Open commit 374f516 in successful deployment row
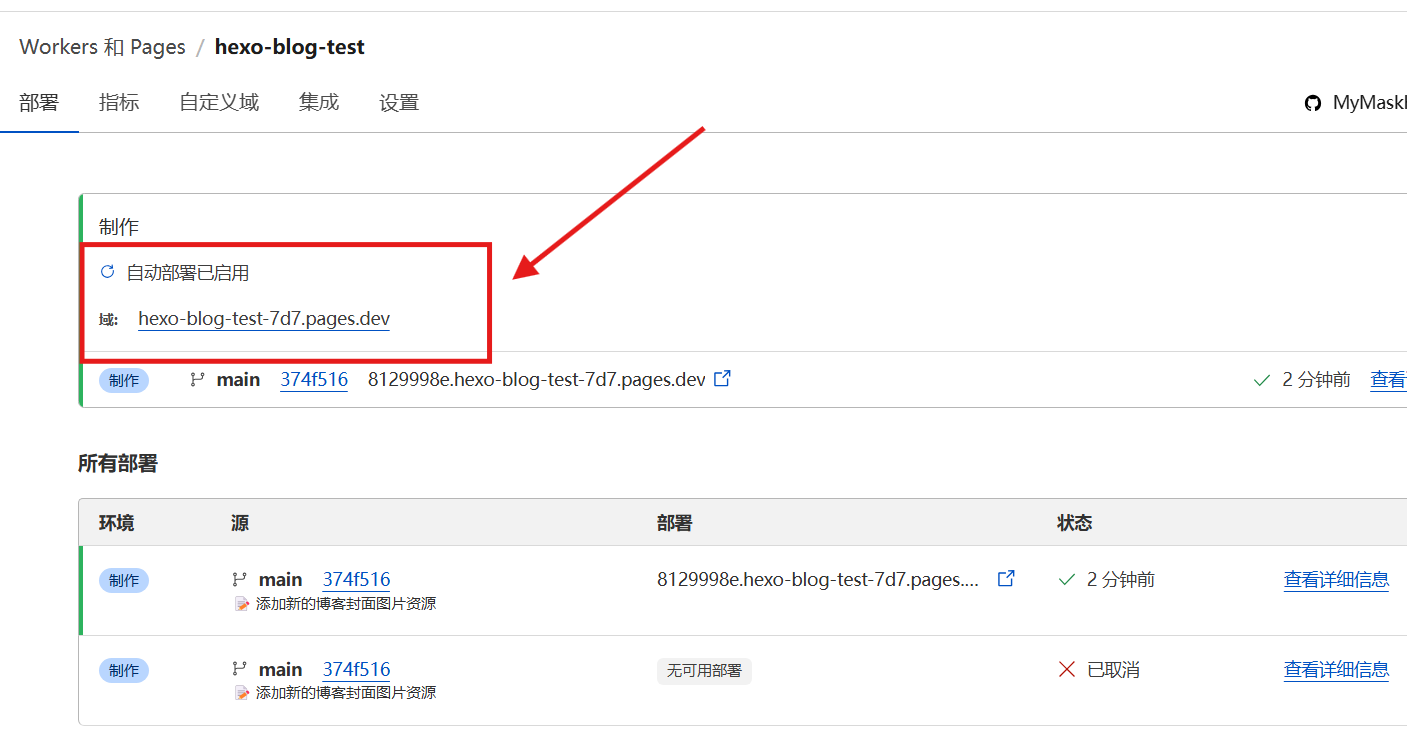Viewport: 1407px width, 730px height. coord(356,579)
